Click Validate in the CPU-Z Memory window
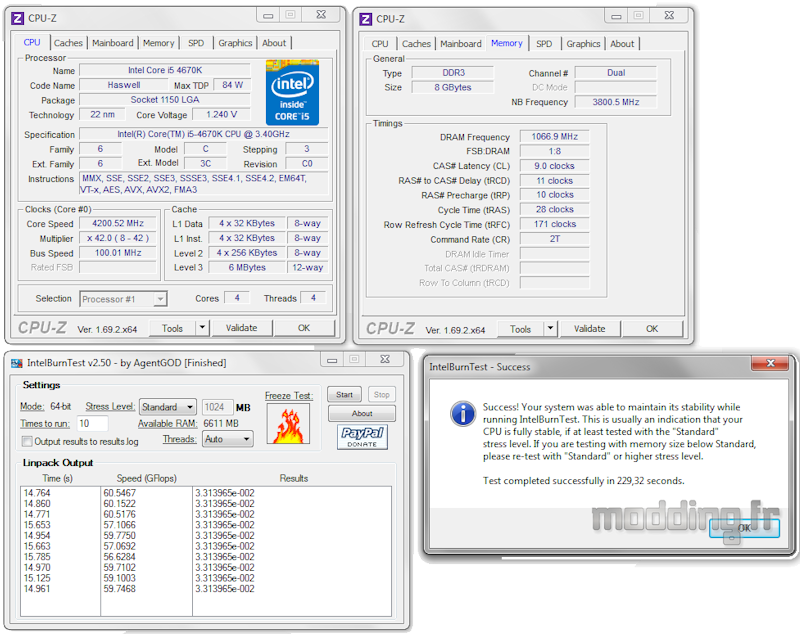800x634 pixels. 589,329
